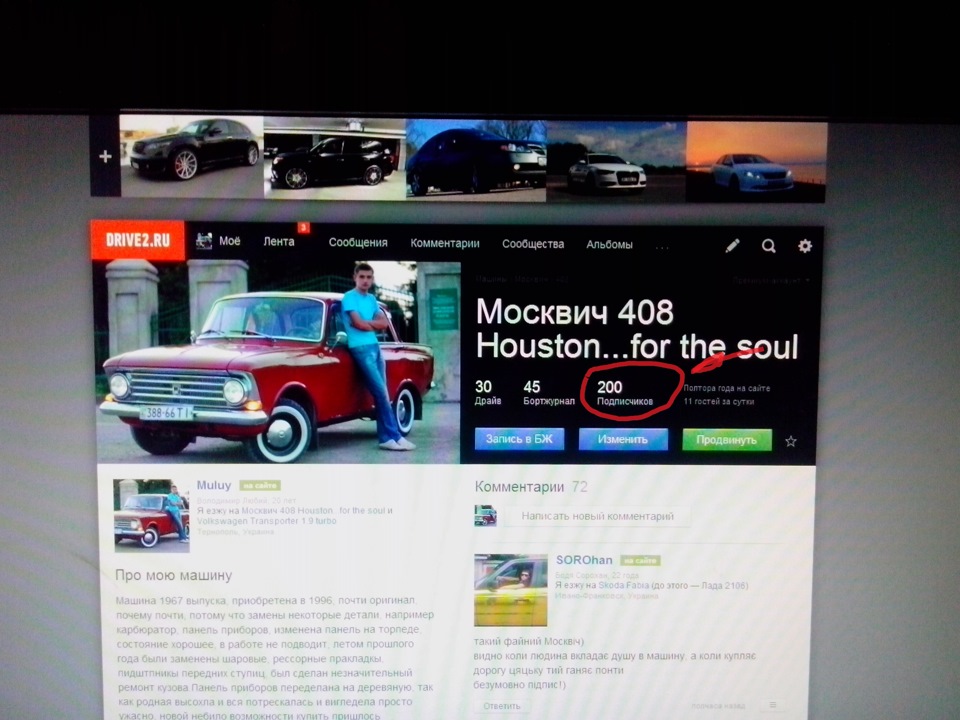
Task: Click the Изменить button
Action: pos(623,440)
